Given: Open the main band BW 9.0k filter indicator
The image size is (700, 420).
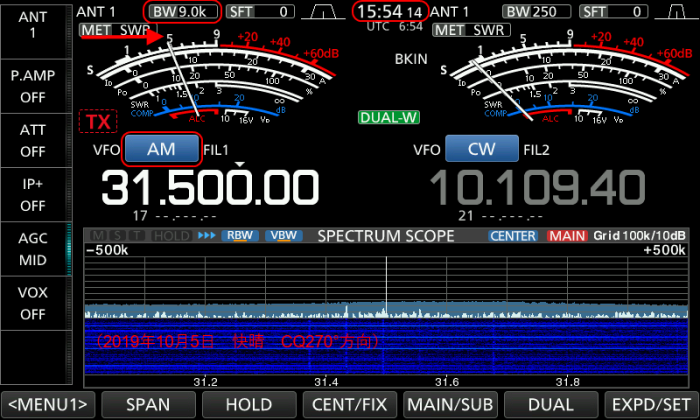Looking at the screenshot, I should coord(183,12).
